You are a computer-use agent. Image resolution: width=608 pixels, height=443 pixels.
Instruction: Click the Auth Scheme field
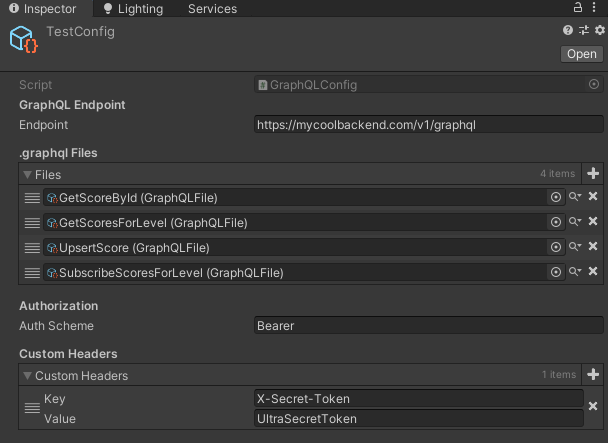(x=428, y=325)
